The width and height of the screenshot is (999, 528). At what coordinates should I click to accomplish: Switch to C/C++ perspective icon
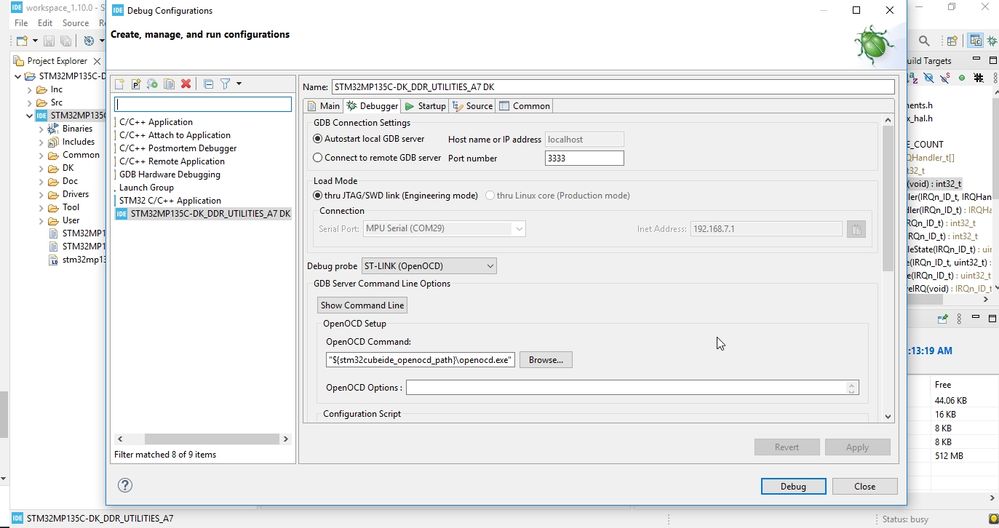pos(975,41)
